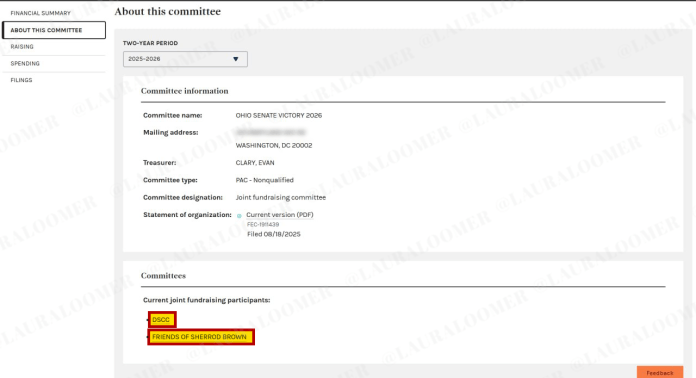Click the treasurer name CLARY, EVAN

point(255,163)
